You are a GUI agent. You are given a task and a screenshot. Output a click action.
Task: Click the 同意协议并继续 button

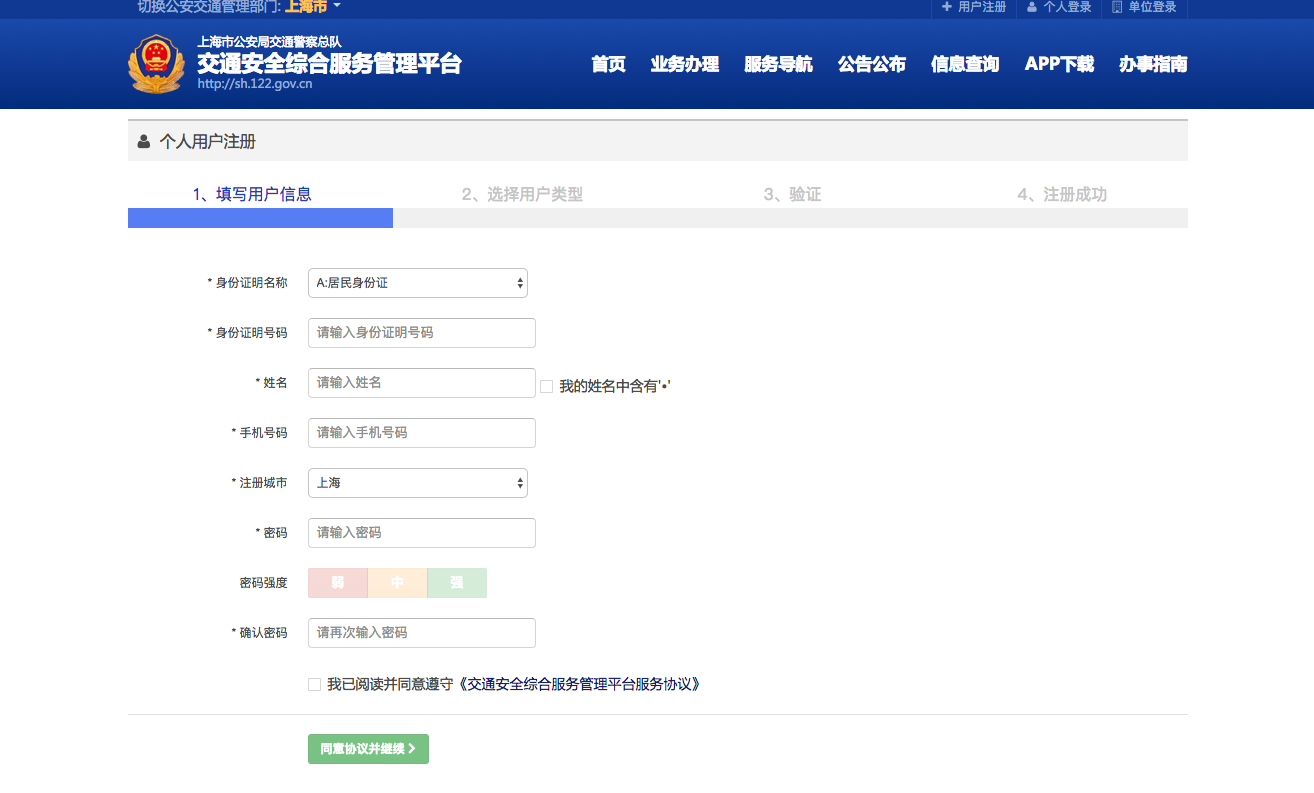[368, 749]
